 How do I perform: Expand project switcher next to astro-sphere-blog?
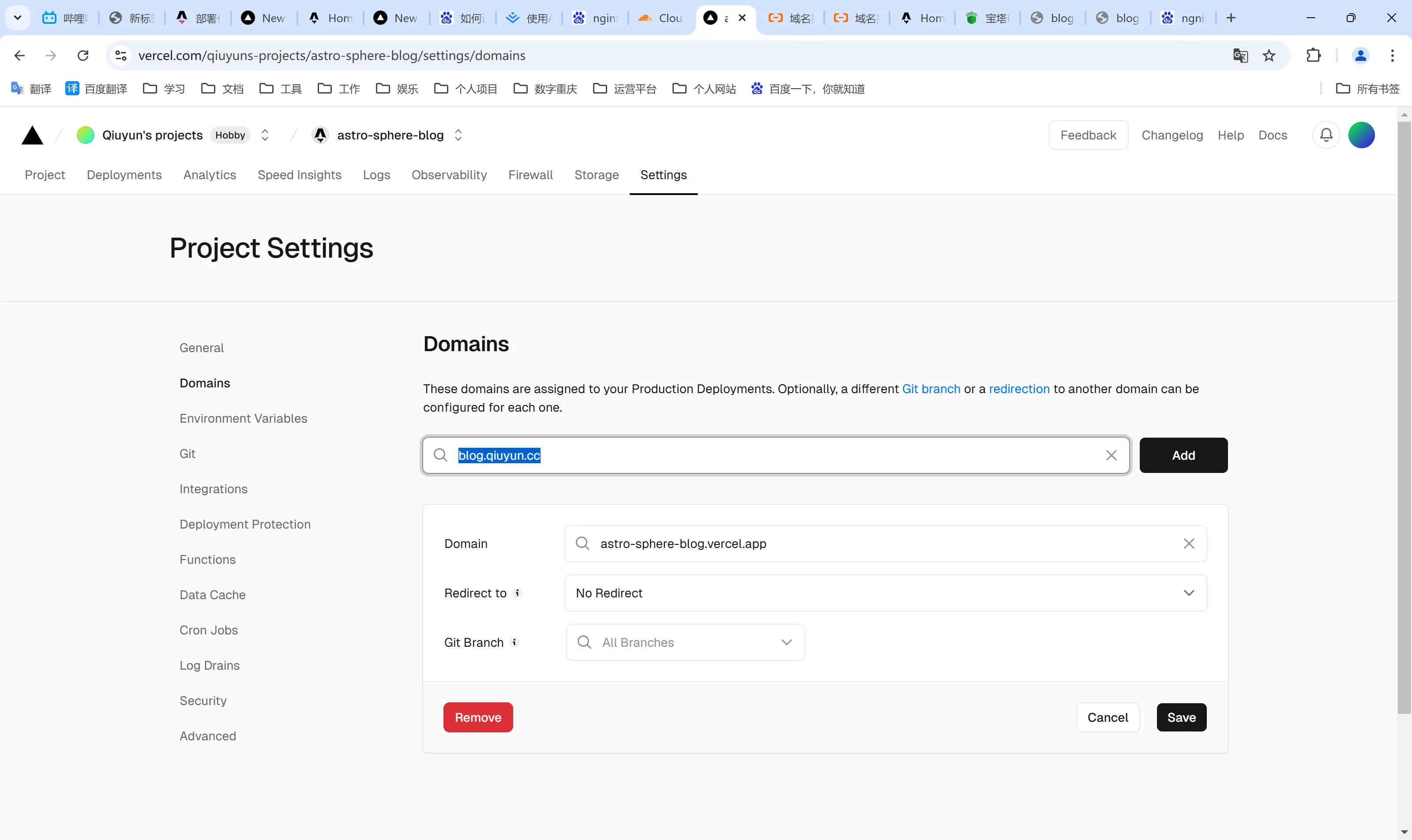pos(458,135)
